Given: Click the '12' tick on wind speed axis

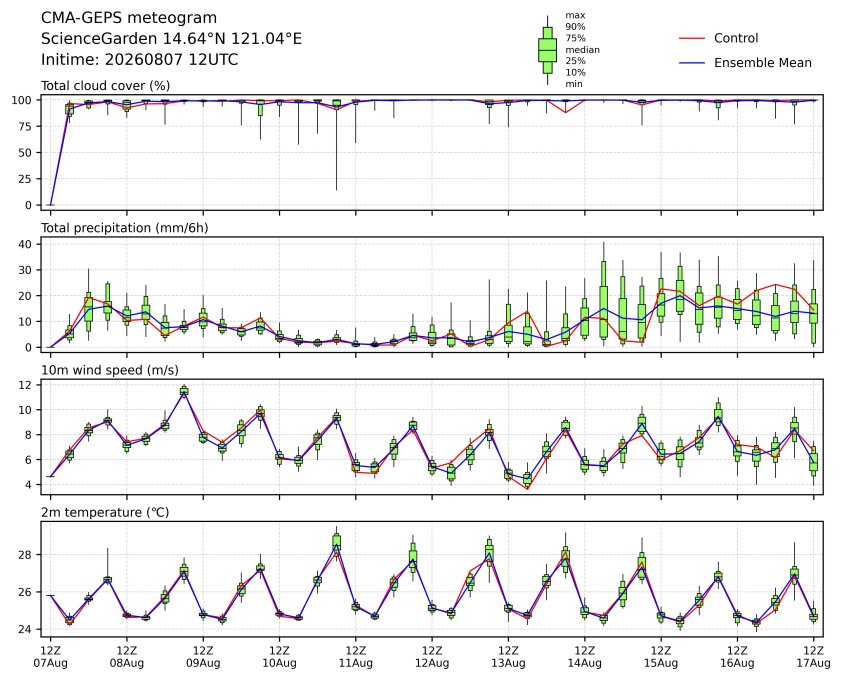Looking at the screenshot, I should [26, 385].
